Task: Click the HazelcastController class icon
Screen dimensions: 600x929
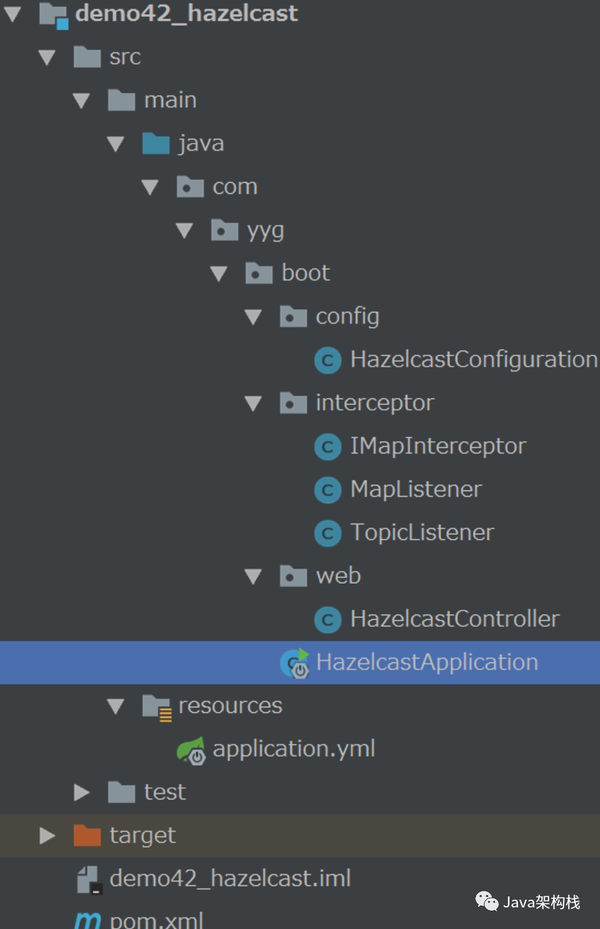Action: click(x=327, y=619)
